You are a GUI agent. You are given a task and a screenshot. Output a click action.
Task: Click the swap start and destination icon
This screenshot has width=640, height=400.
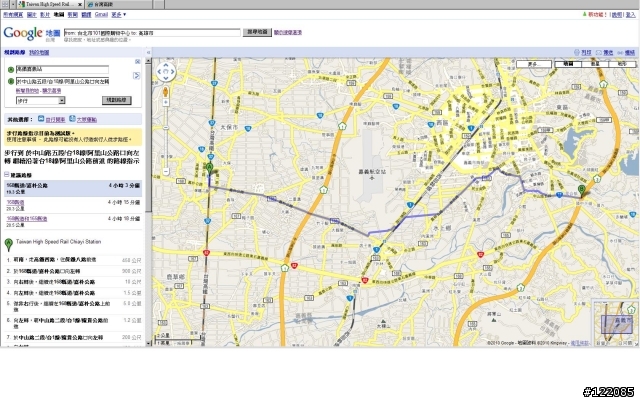[136, 76]
